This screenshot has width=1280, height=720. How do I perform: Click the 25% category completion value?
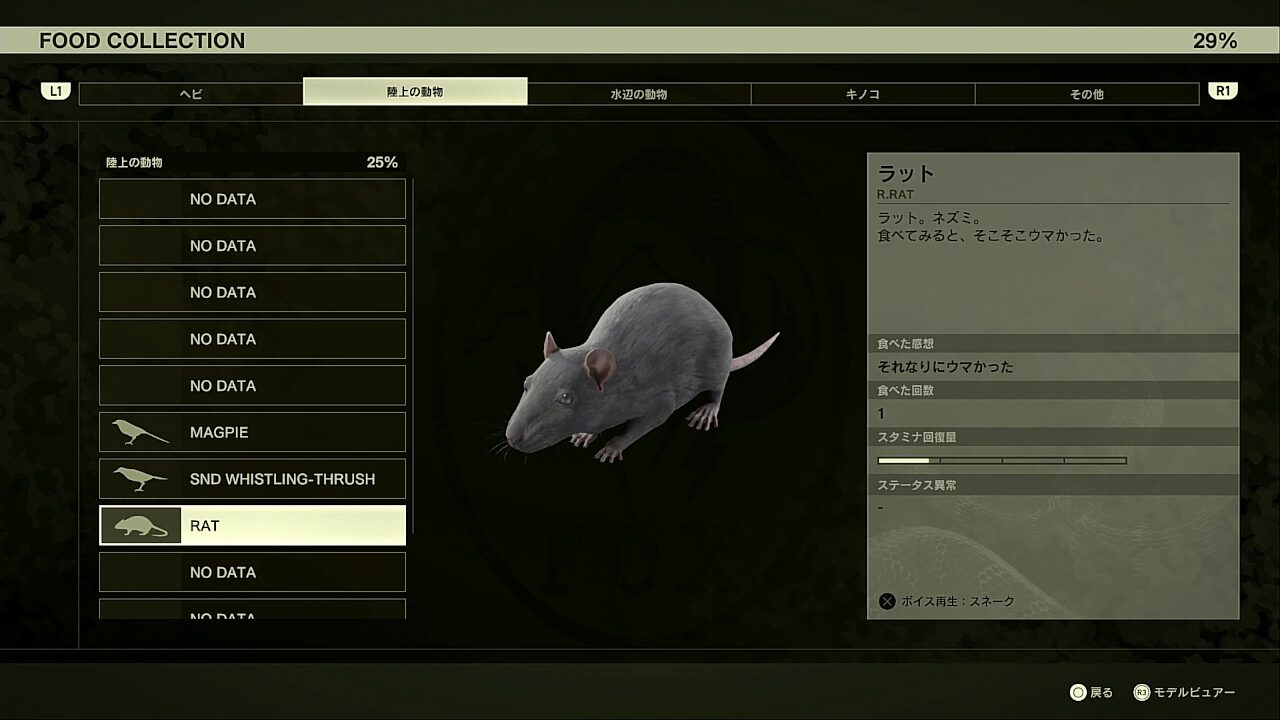click(382, 162)
